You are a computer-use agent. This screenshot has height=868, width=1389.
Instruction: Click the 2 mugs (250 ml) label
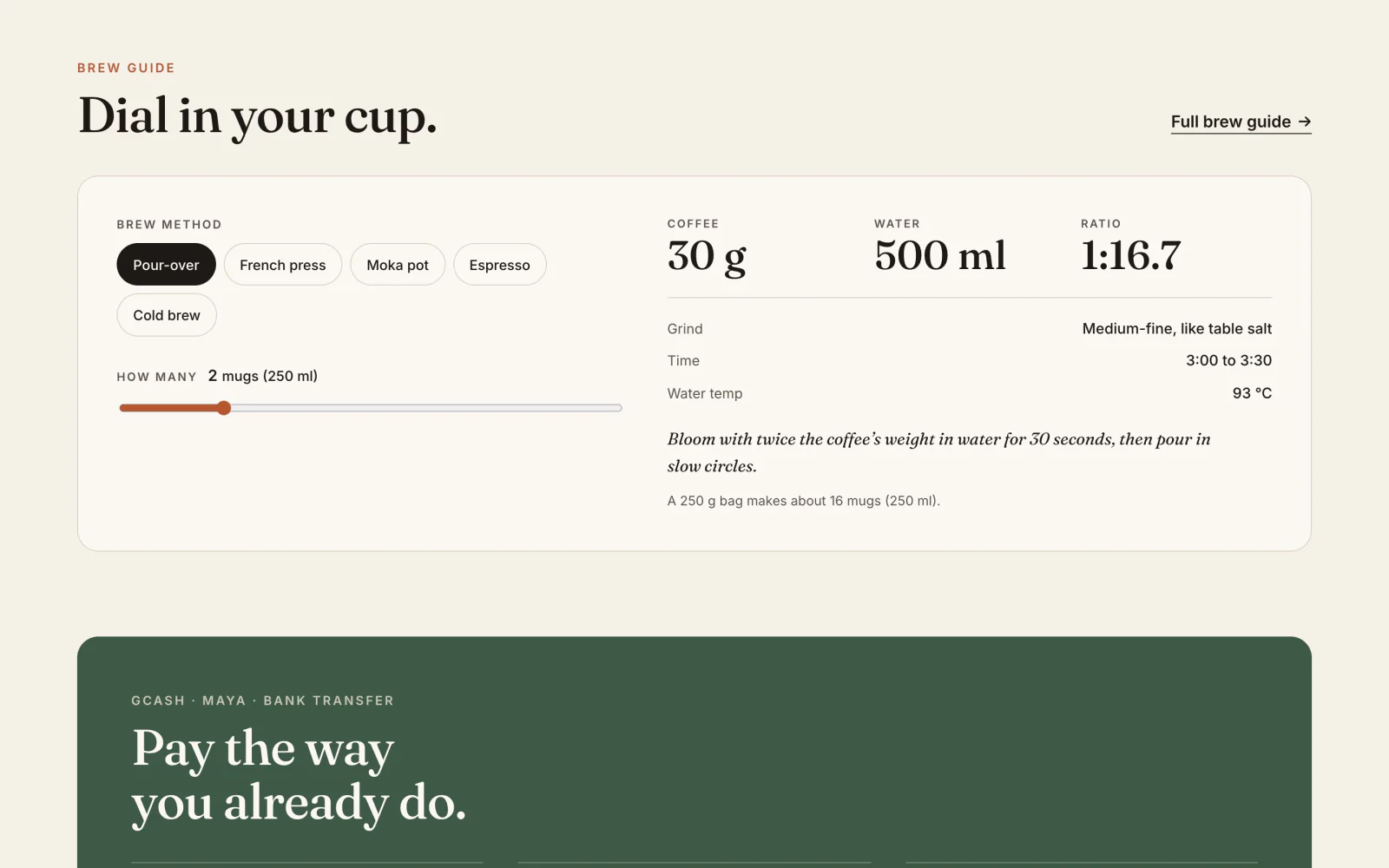tap(263, 376)
